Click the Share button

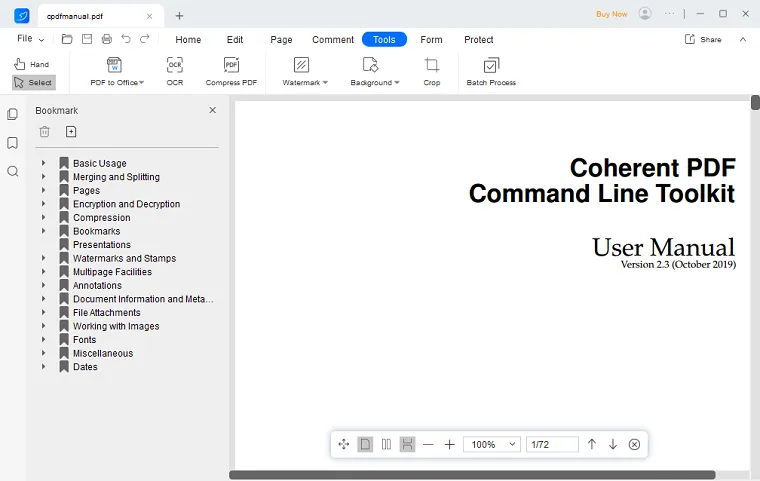pos(703,39)
